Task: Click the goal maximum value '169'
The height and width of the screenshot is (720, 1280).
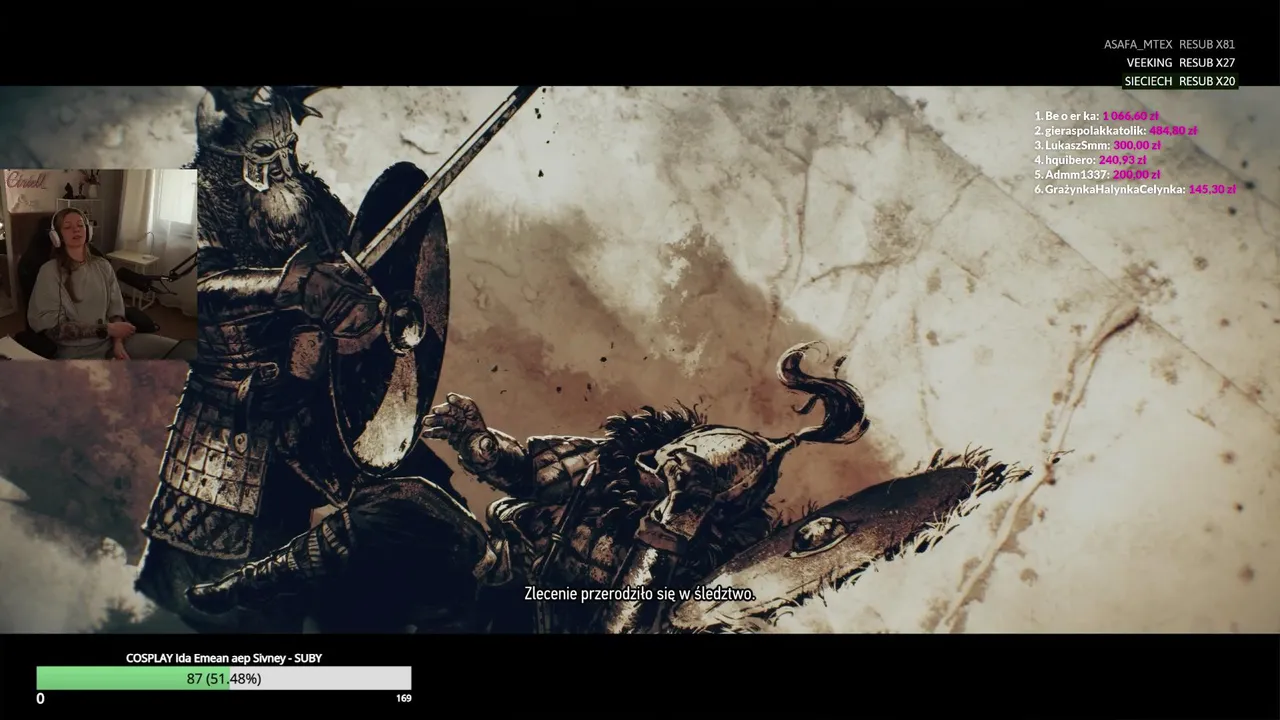Action: [x=403, y=698]
